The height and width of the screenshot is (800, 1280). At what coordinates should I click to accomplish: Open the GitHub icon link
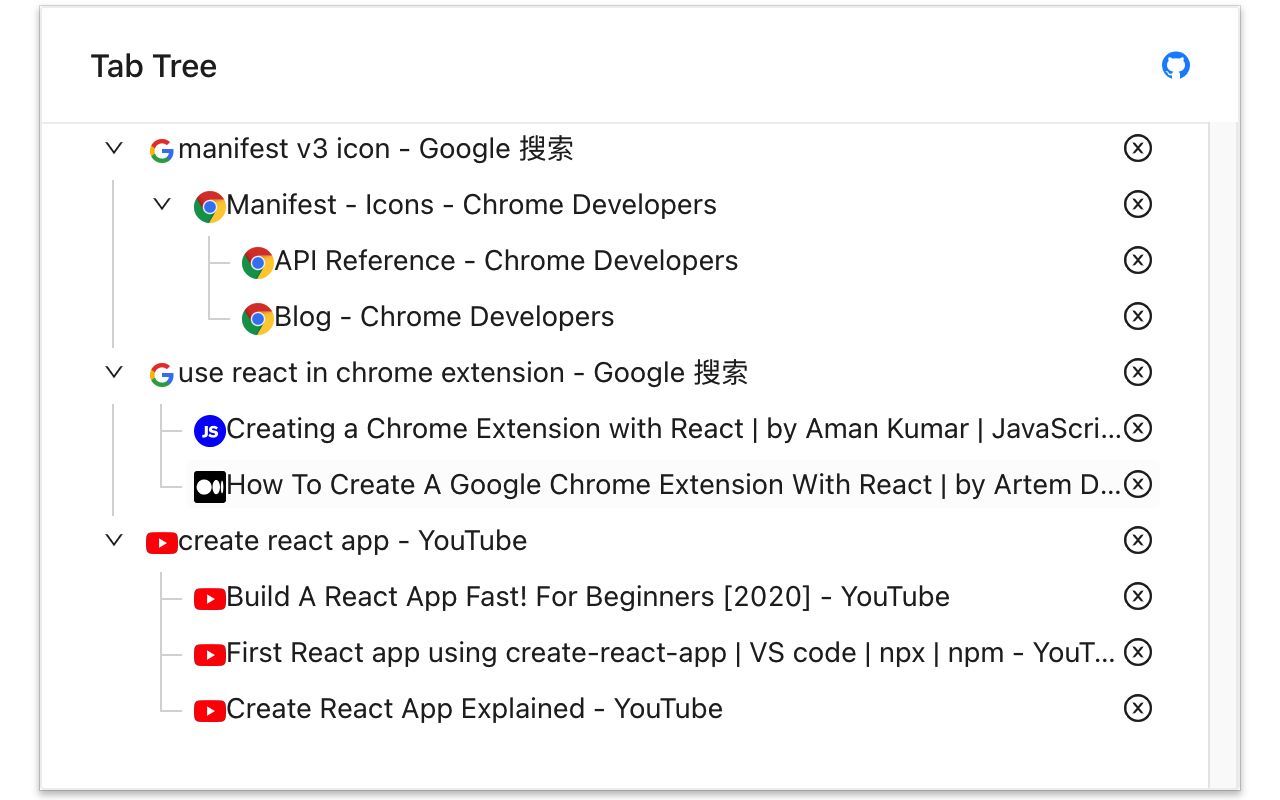(1176, 66)
